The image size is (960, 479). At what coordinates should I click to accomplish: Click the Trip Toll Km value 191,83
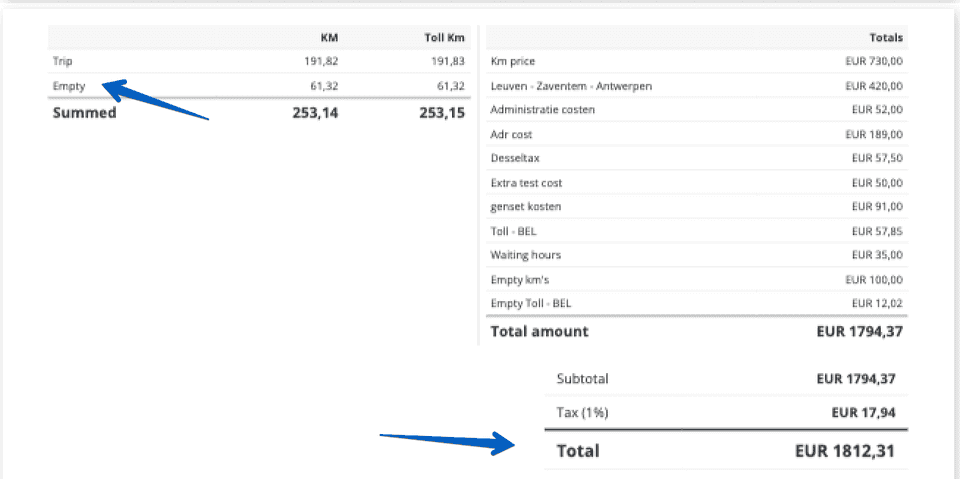pyautogui.click(x=448, y=61)
